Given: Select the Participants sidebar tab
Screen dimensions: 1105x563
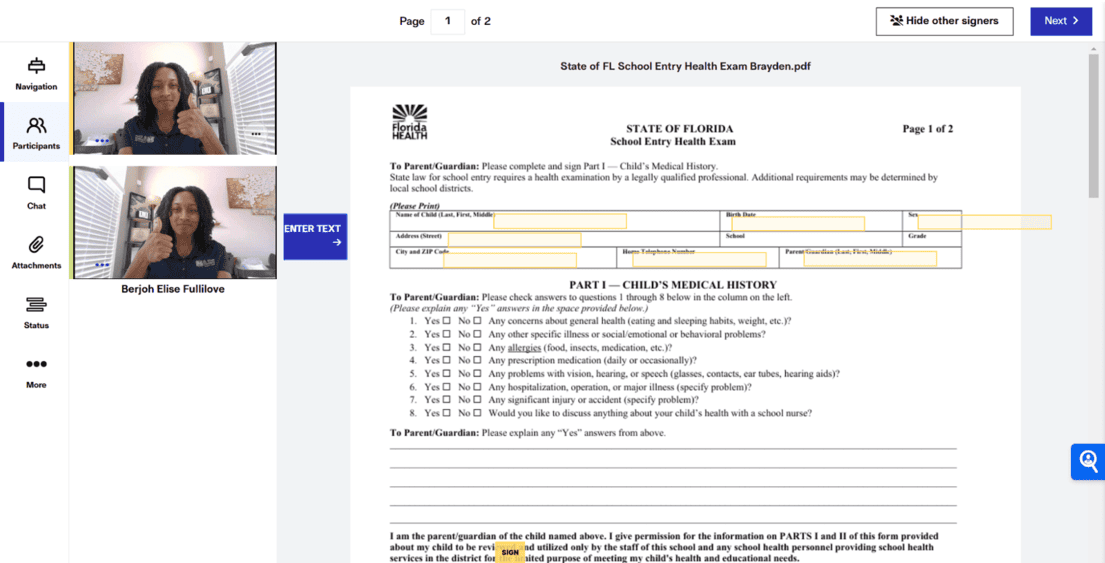Looking at the screenshot, I should pos(36,132).
